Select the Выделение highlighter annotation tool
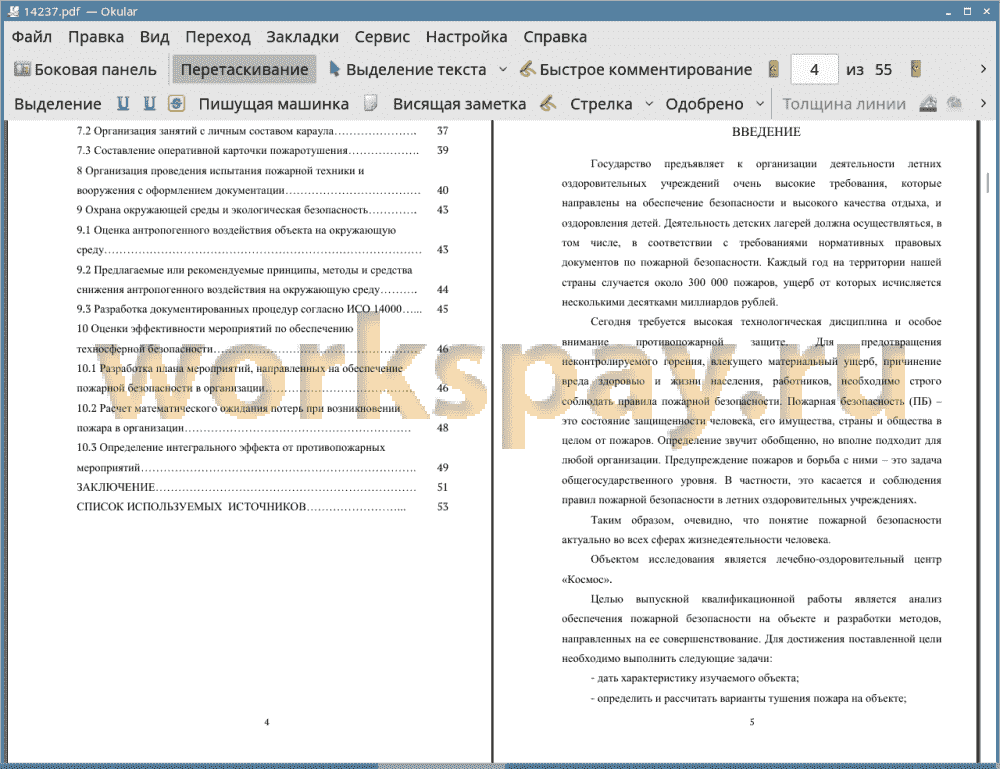1000x769 pixels. [57, 104]
